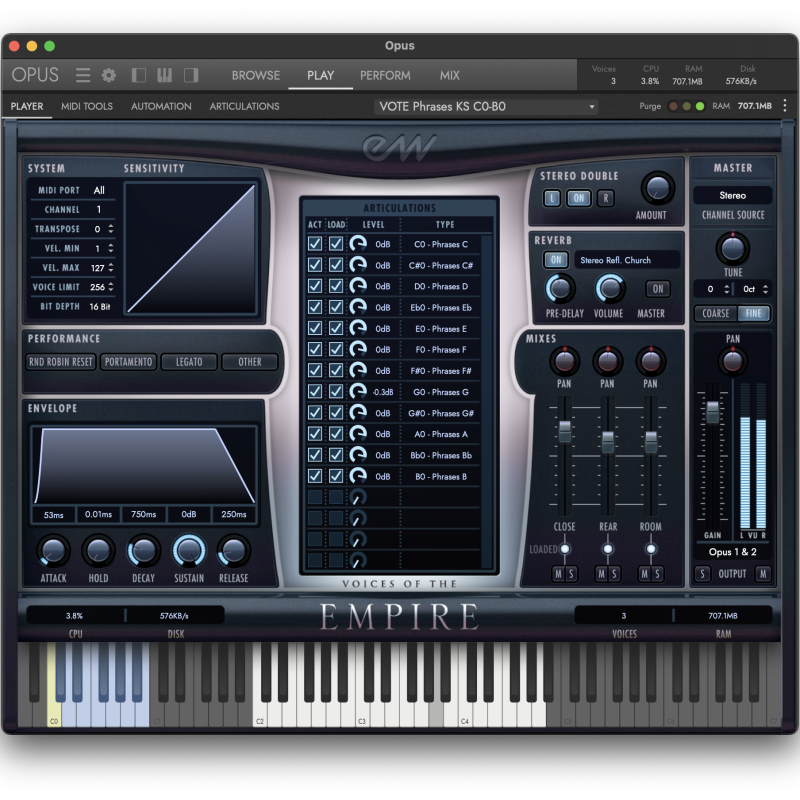800x800 pixels.
Task: Click the Voice Limit stepper arrows
Action: tap(111, 287)
